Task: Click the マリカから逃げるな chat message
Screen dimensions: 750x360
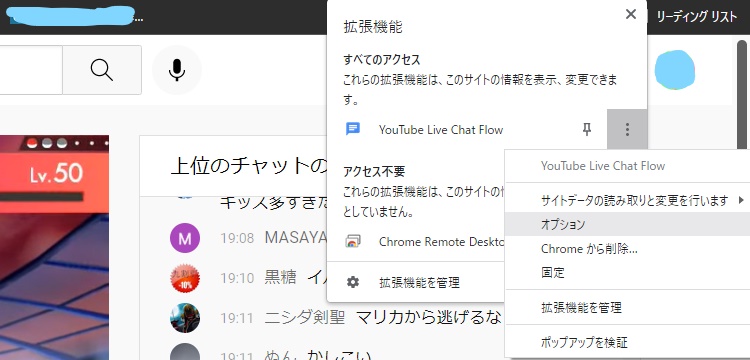Action: click(429, 317)
